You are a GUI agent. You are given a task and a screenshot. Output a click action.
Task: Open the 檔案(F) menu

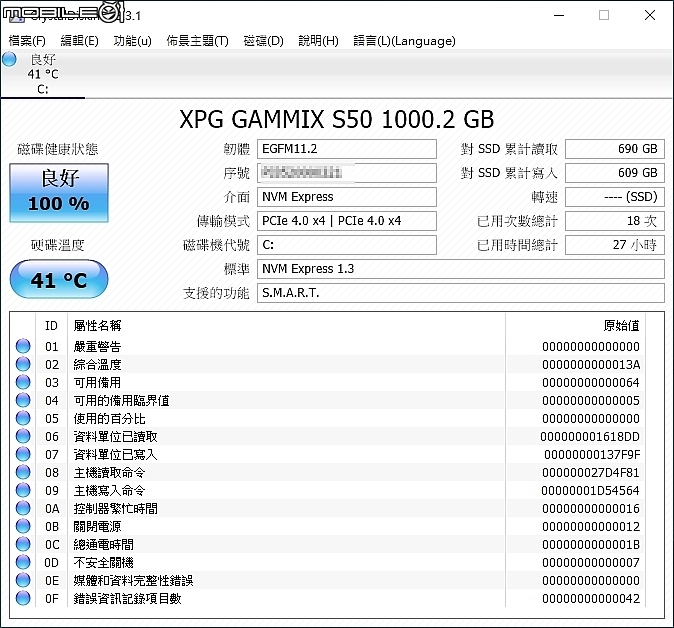27,41
